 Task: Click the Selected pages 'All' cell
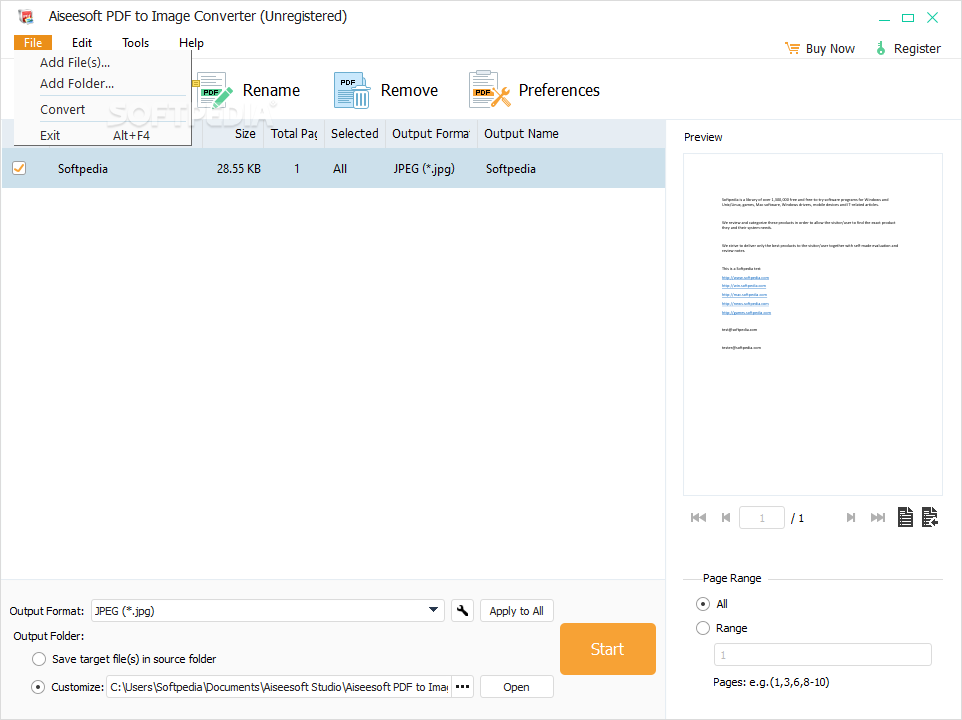(x=340, y=169)
